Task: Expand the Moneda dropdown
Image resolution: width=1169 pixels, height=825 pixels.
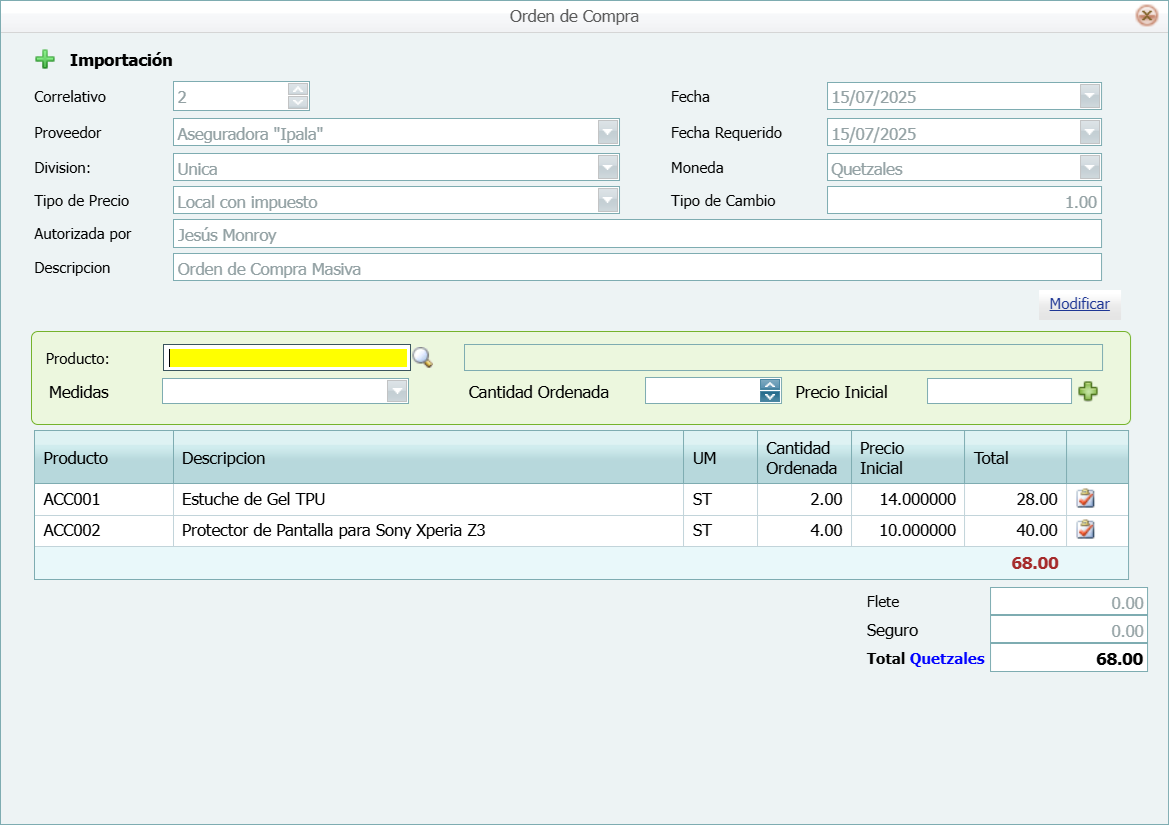Action: click(1090, 168)
